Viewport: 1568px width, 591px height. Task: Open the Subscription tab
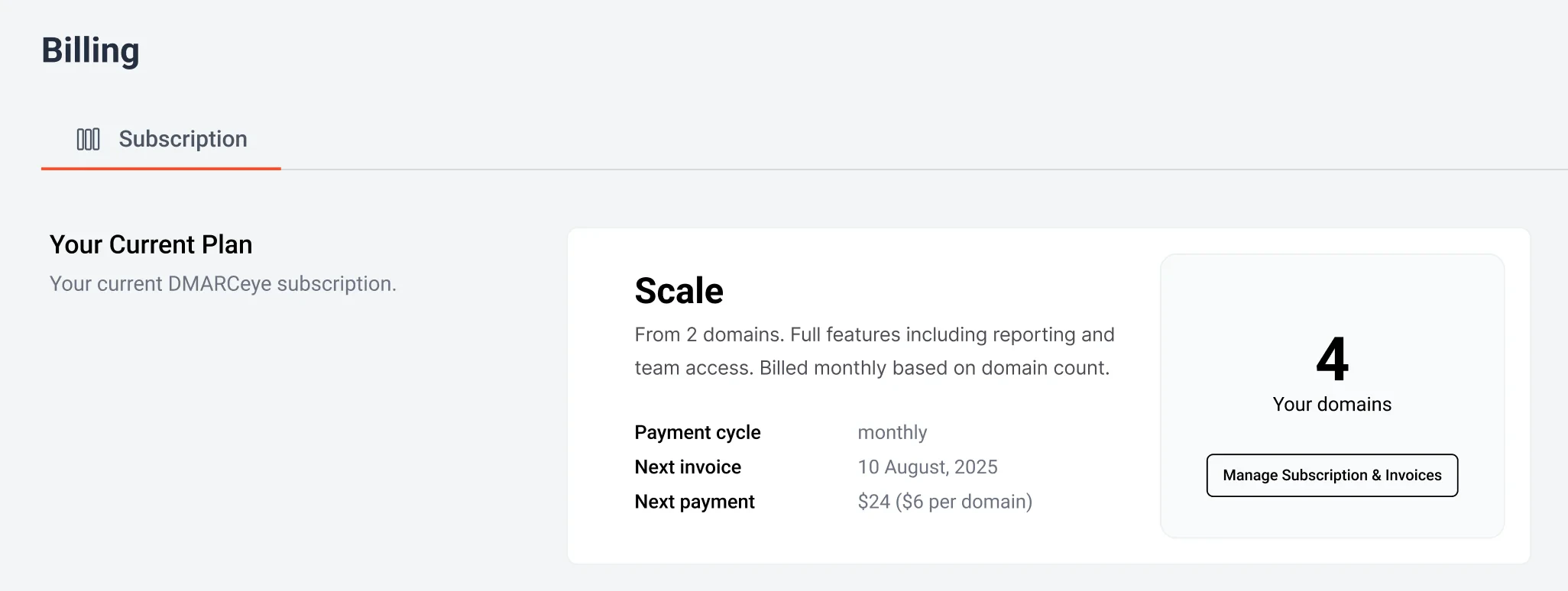[183, 139]
